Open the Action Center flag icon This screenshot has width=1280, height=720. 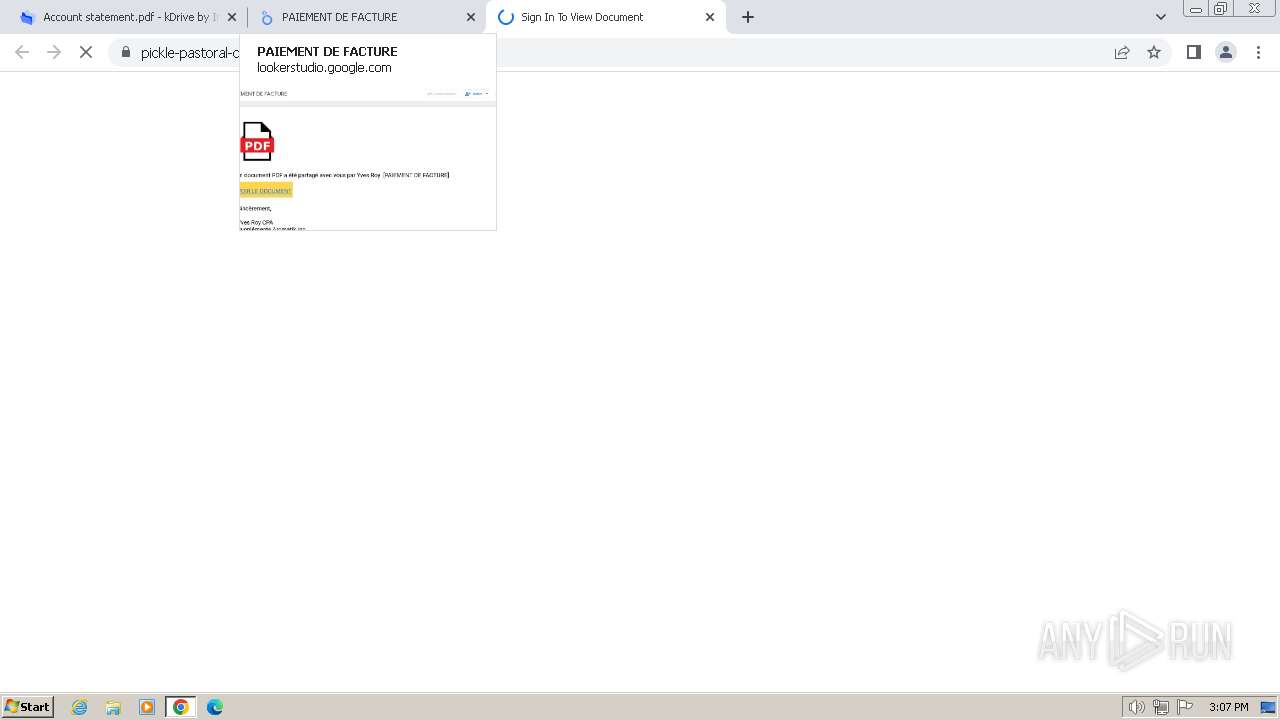(1185, 707)
